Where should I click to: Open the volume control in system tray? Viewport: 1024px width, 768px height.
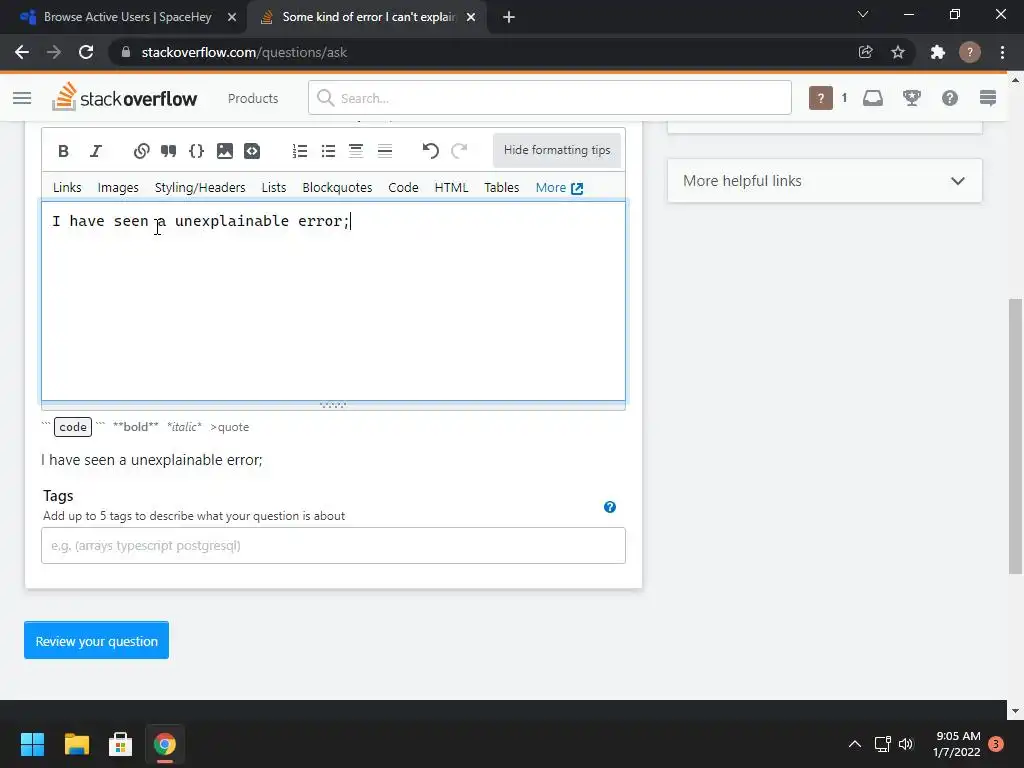click(906, 744)
